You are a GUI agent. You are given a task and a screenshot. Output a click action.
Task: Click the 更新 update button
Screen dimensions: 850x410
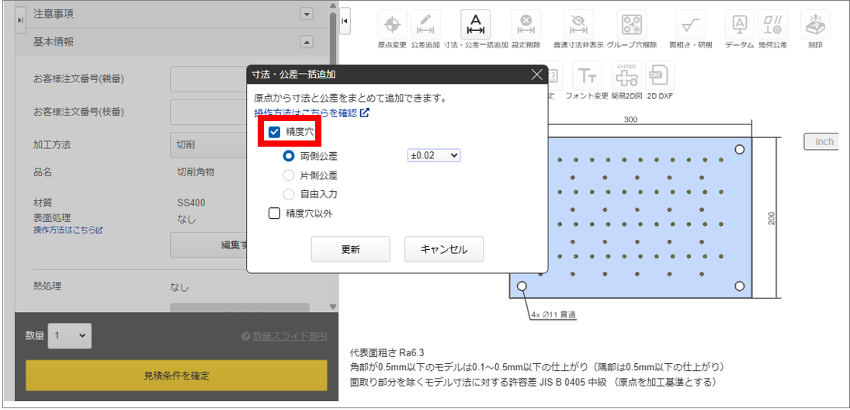(350, 249)
